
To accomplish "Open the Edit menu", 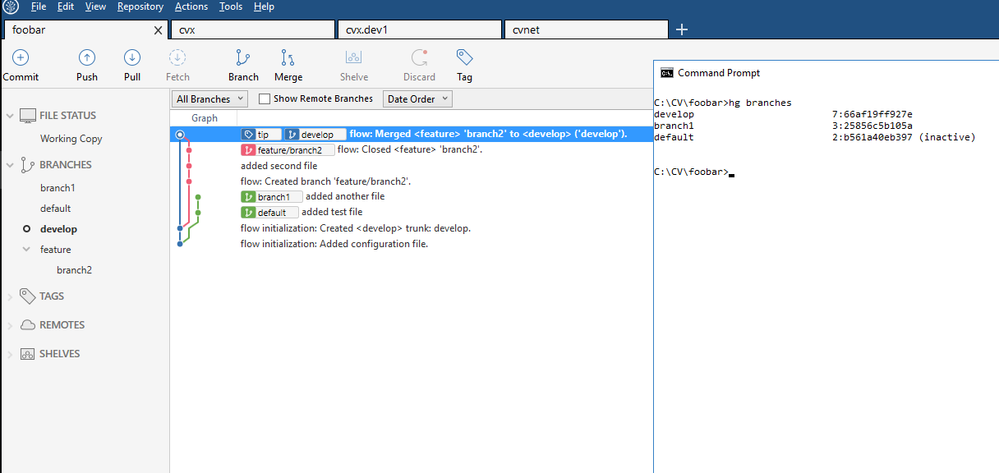I will [65, 7].
